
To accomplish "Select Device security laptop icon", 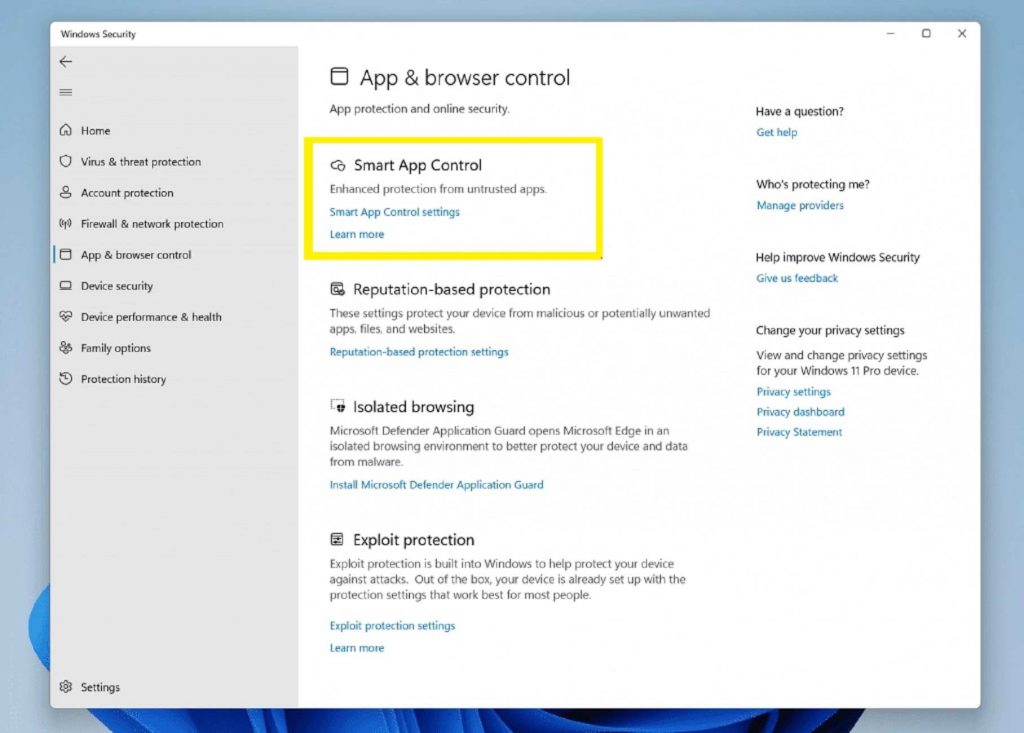I will coord(66,286).
